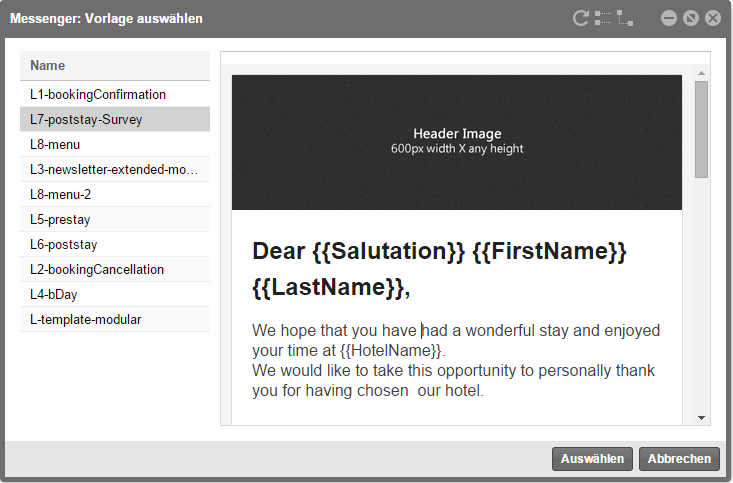Close the Vorlage auswählen dialog

click(x=712, y=18)
